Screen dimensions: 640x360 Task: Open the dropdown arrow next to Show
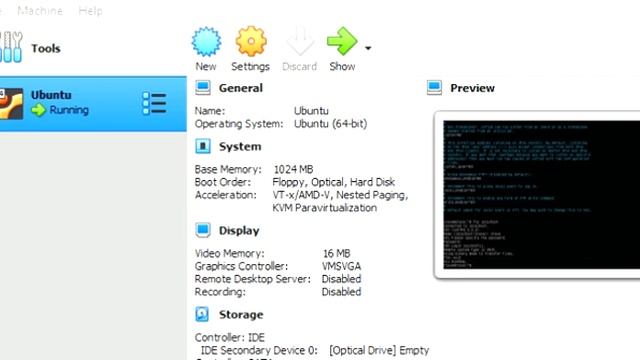[x=368, y=48]
